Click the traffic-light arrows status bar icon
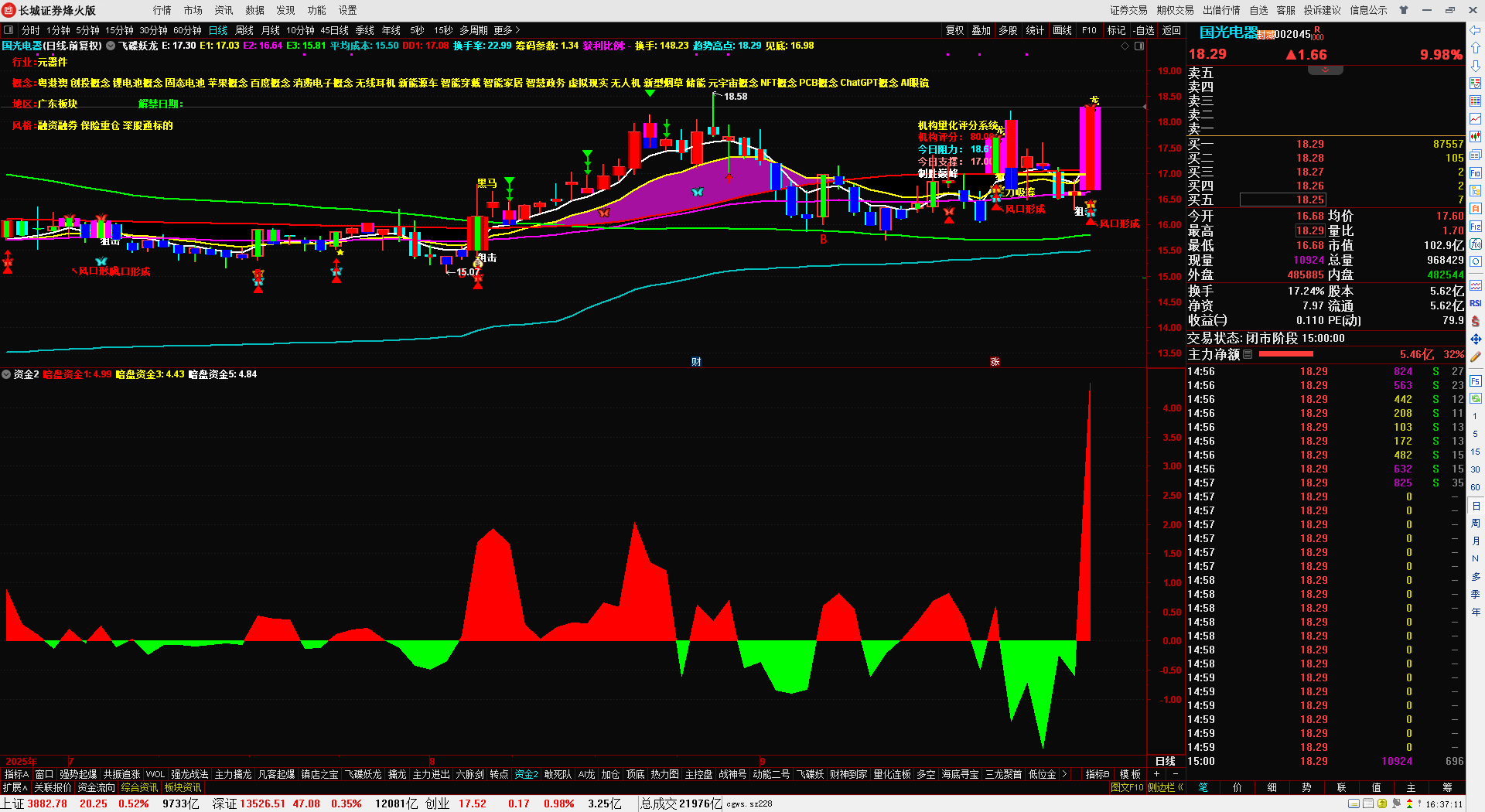 click(x=1409, y=804)
